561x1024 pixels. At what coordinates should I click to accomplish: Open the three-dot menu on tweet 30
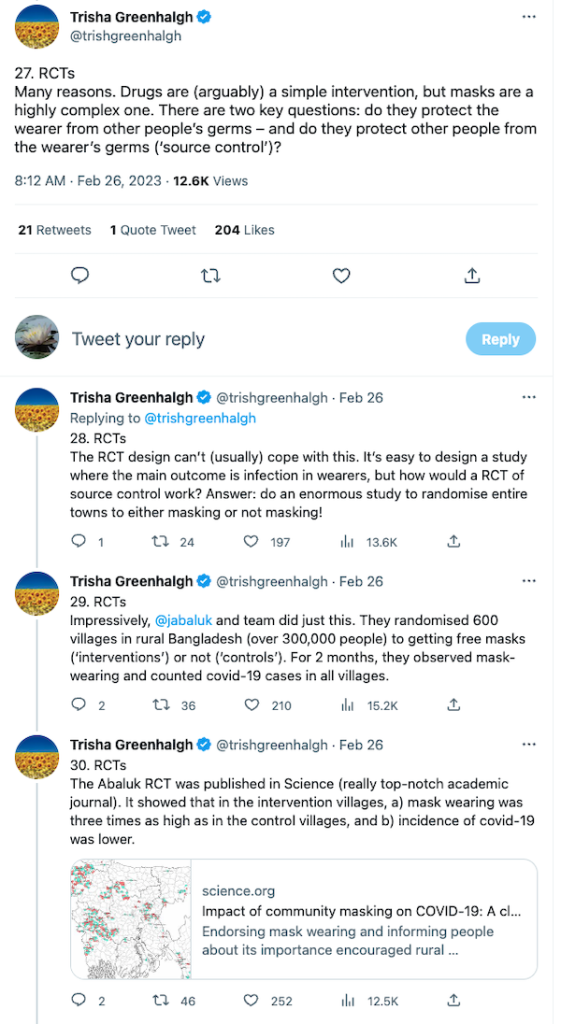529,744
